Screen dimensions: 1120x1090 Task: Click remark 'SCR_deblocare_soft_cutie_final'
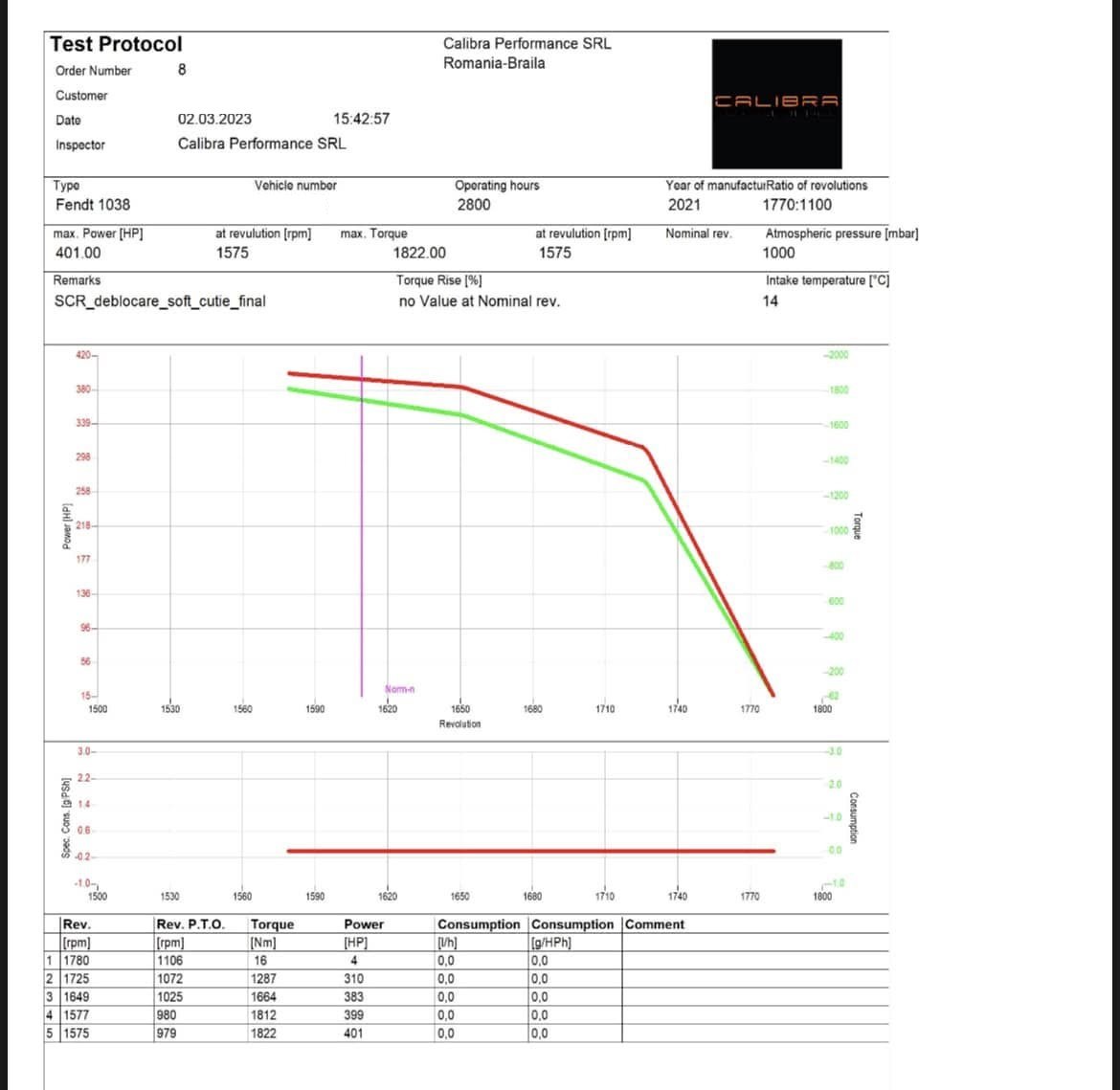(160, 301)
